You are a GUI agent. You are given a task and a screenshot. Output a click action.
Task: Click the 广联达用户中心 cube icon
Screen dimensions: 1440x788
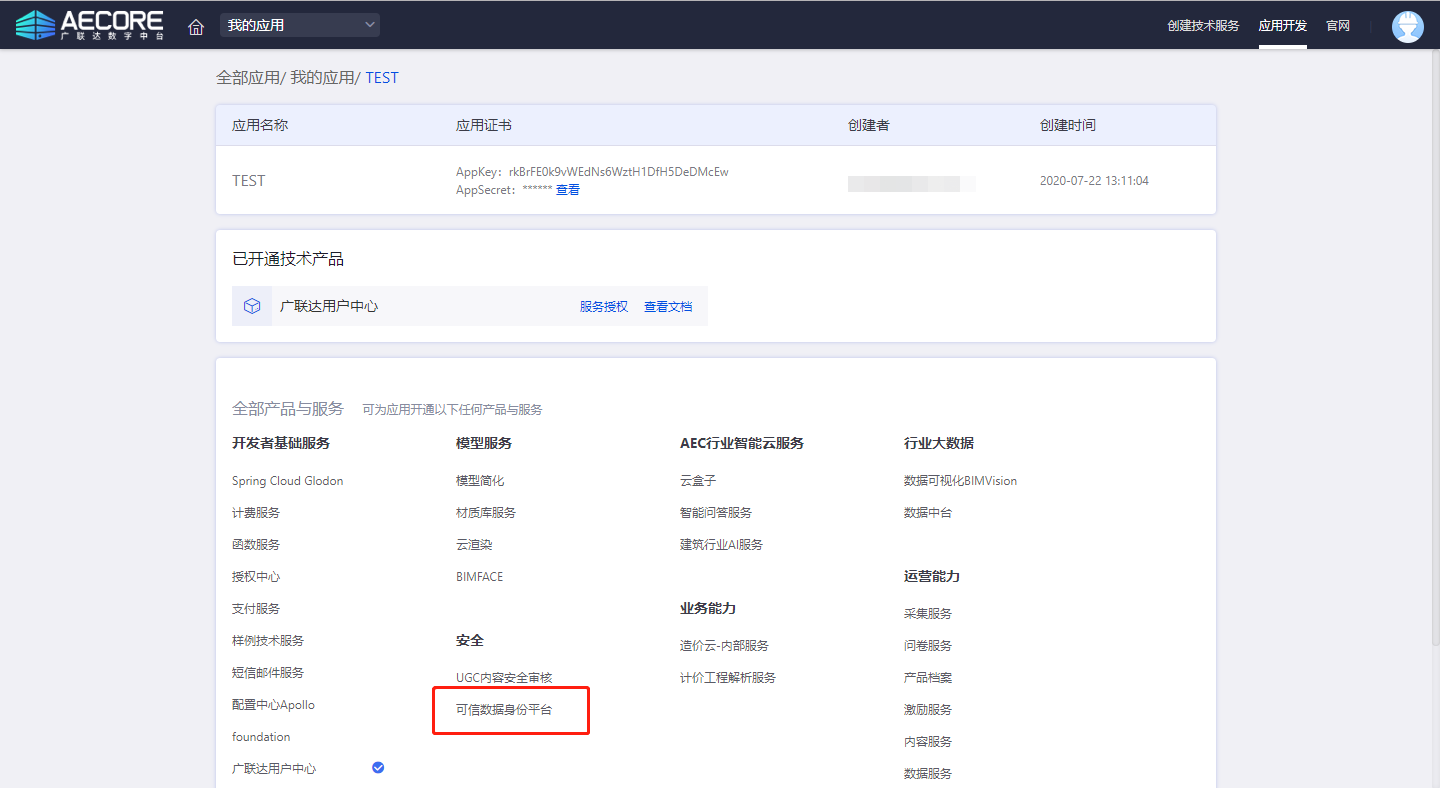tap(252, 306)
